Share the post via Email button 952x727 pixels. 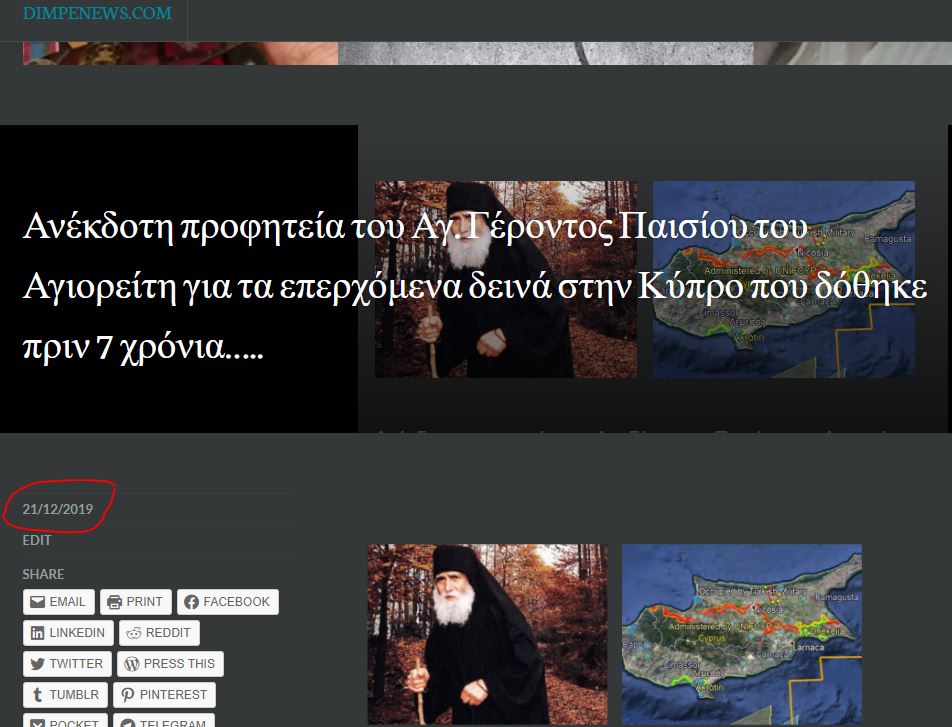point(59,602)
